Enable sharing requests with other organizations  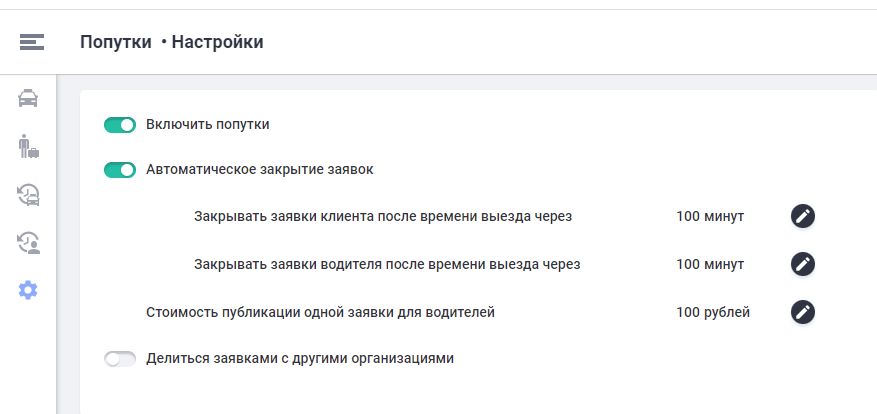(120, 359)
